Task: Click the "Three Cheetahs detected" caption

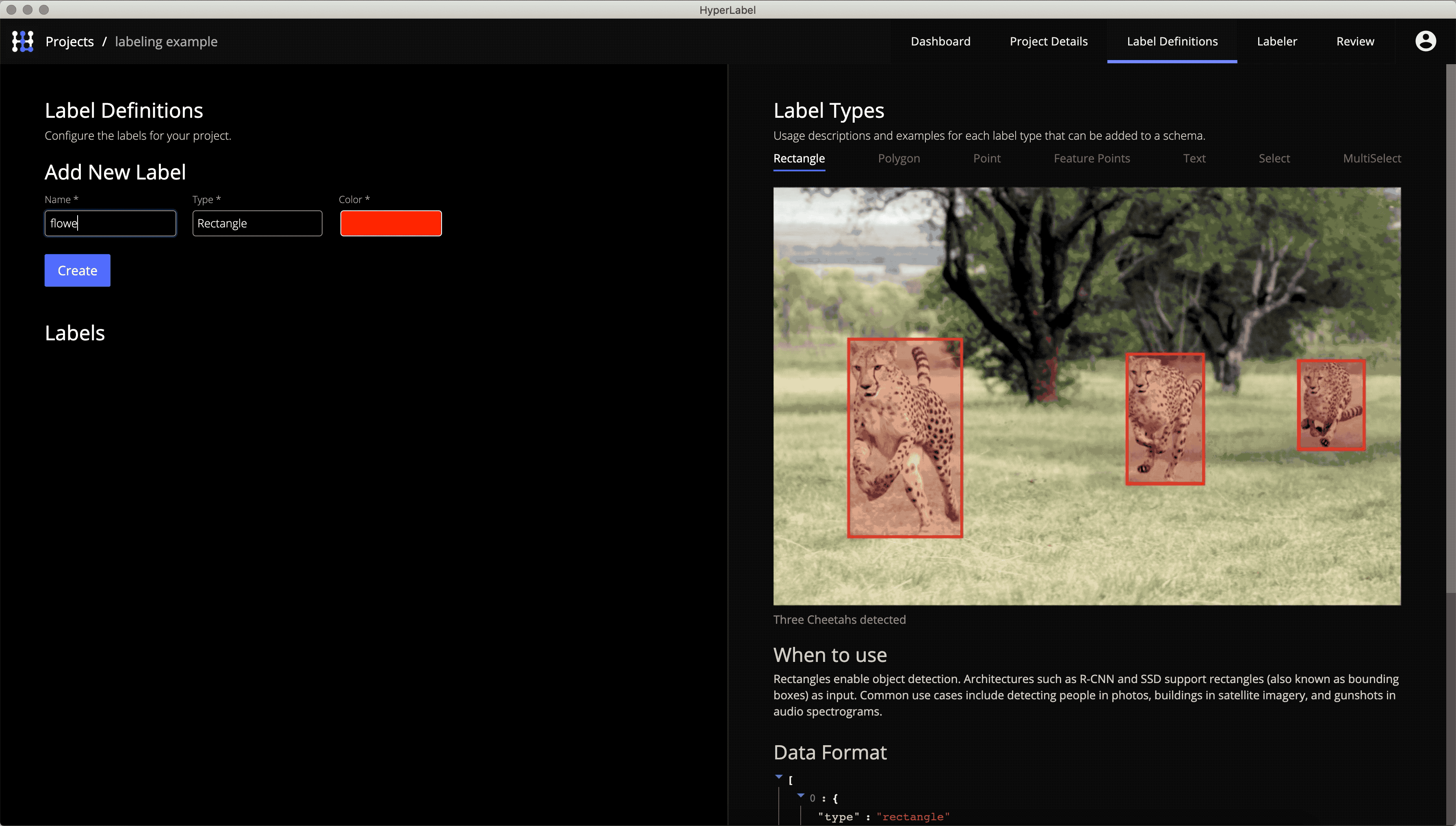Action: [839, 620]
